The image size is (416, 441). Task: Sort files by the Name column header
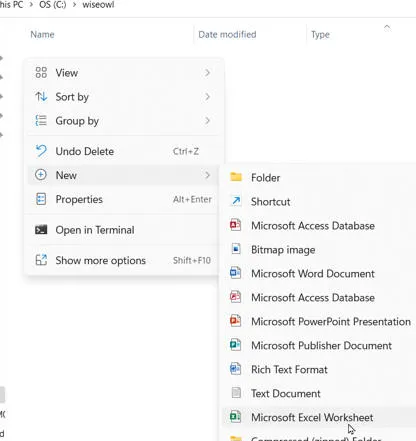click(x=42, y=34)
